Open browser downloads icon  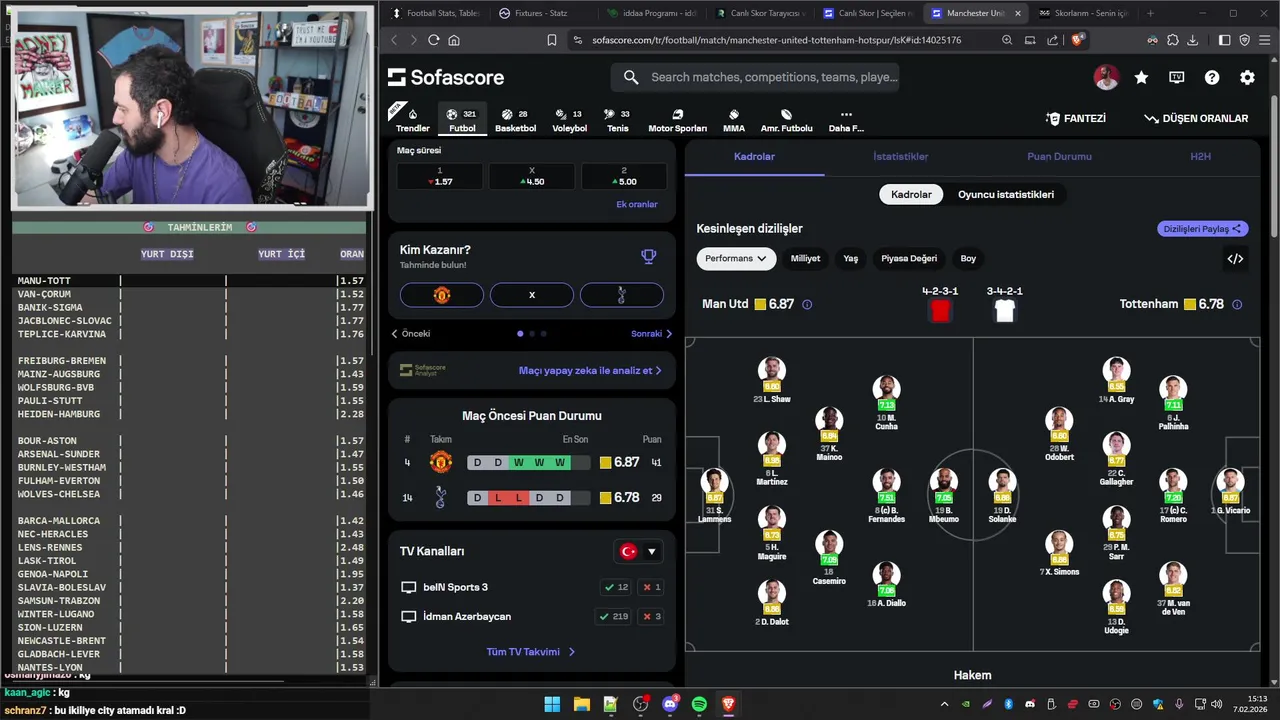point(1192,40)
